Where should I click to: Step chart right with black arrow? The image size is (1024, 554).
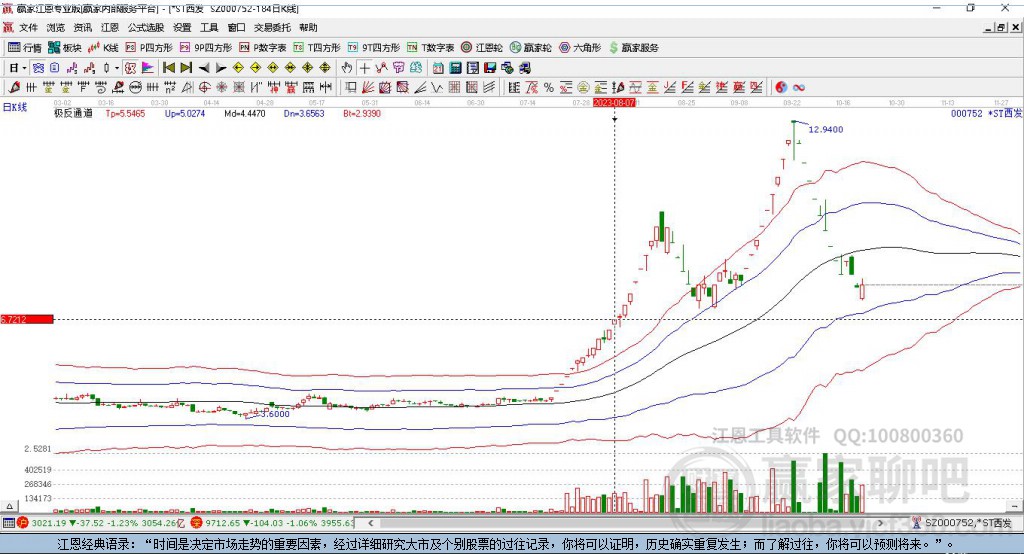tap(221, 68)
